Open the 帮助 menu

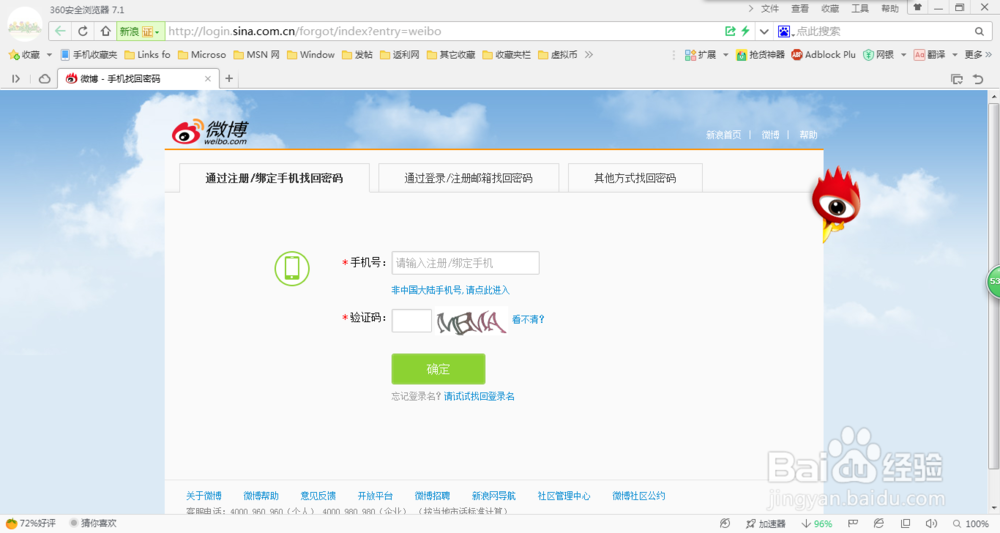tap(890, 8)
